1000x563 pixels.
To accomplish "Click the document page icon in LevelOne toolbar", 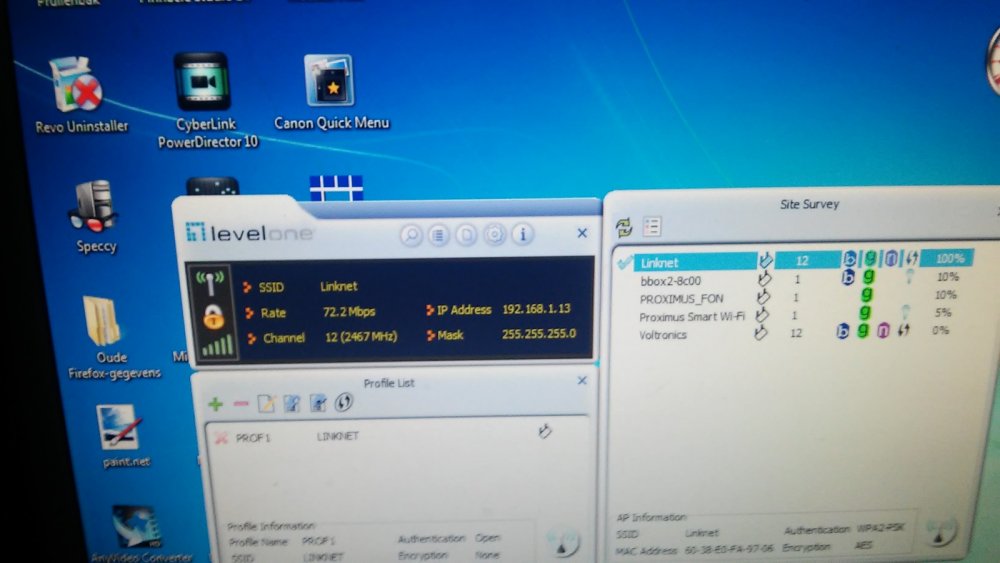I will [466, 235].
